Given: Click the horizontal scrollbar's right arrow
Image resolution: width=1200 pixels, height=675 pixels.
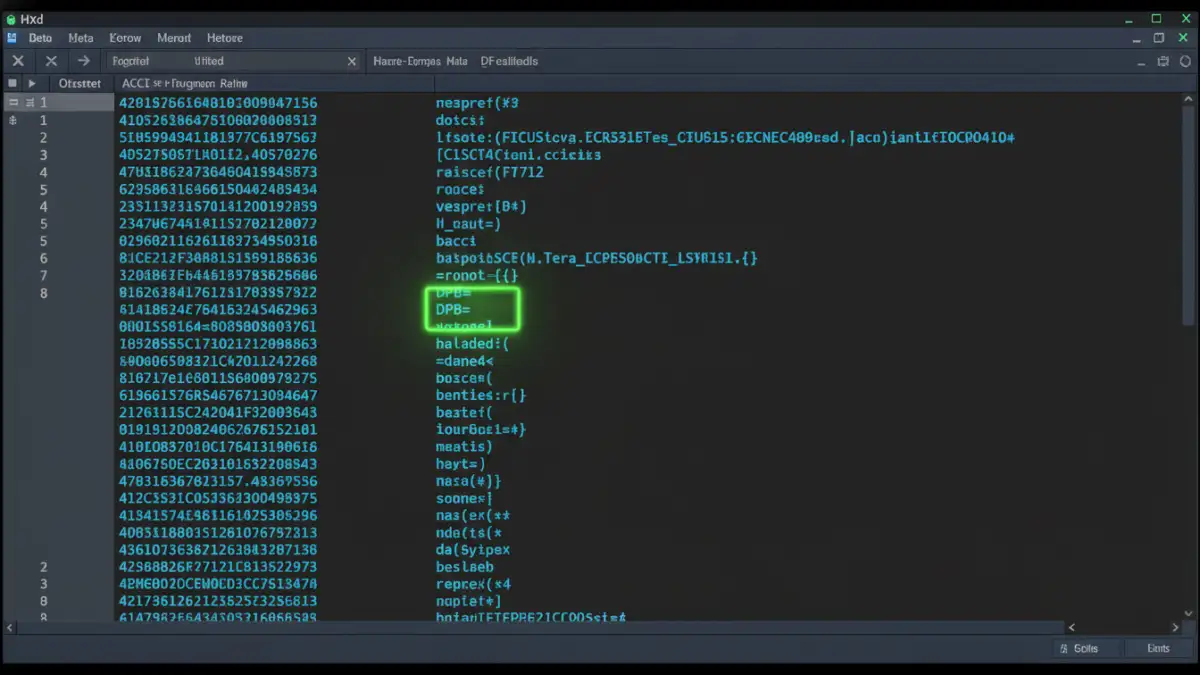Looking at the screenshot, I should pos(1175,627).
